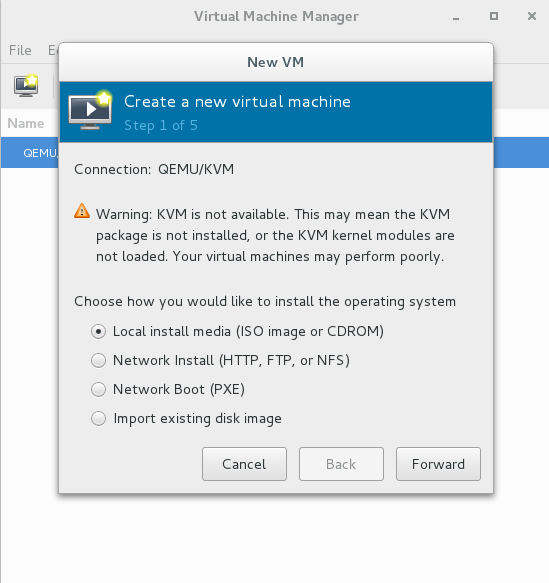Image resolution: width=549 pixels, height=583 pixels.
Task: Open the partially hidden Edit menu
Action: [x=53, y=50]
